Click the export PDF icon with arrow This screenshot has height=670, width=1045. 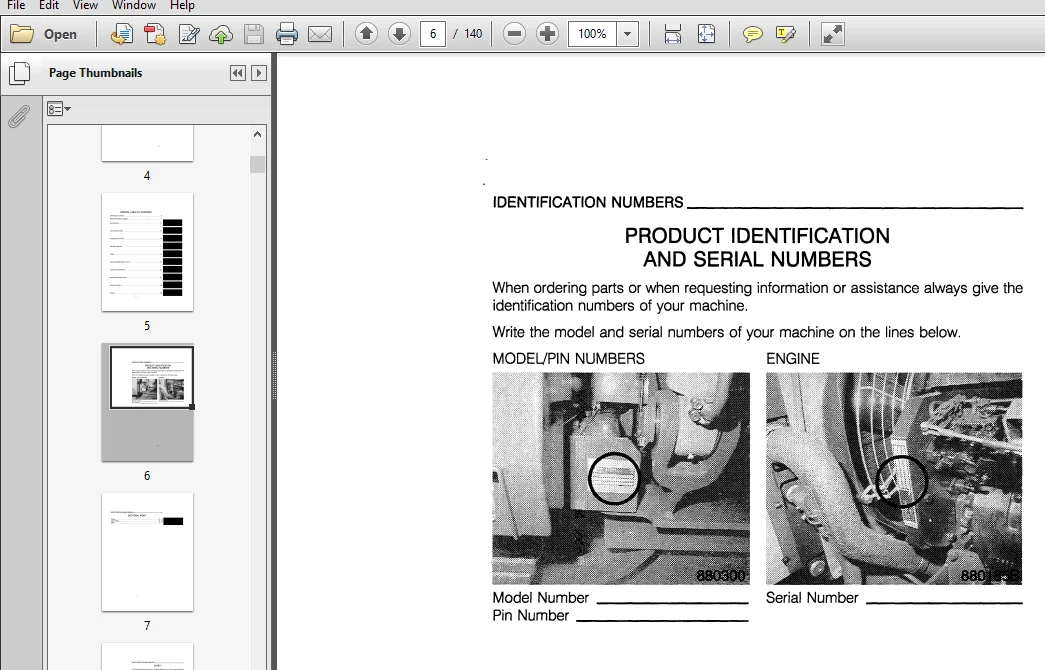tap(121, 34)
